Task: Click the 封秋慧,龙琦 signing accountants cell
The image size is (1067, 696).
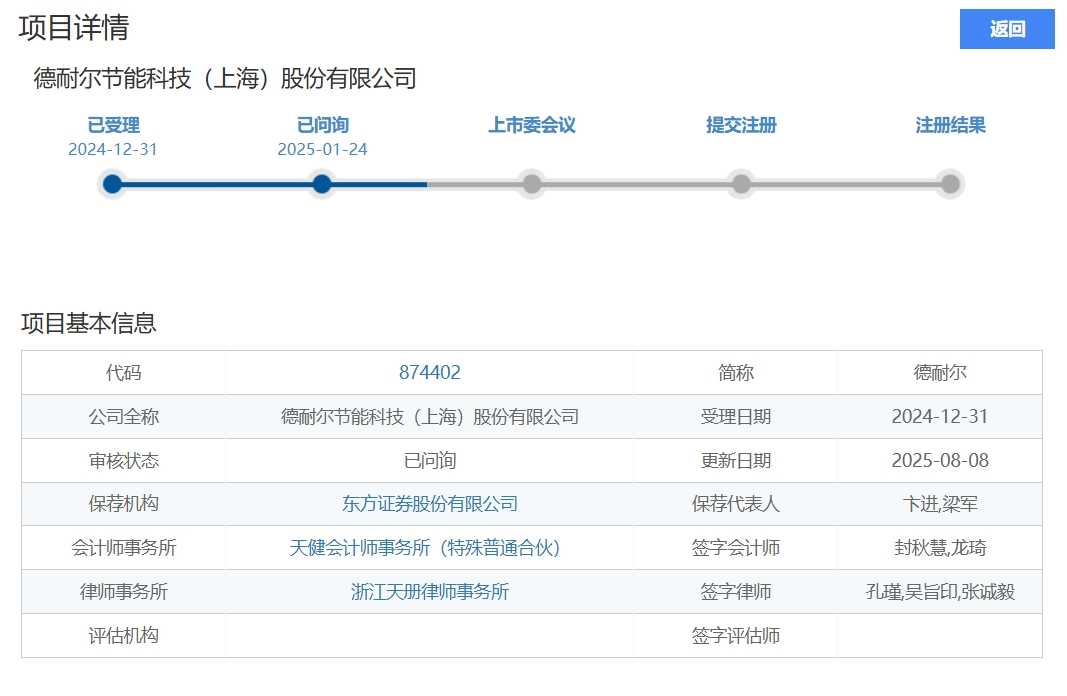Action: coord(939,548)
